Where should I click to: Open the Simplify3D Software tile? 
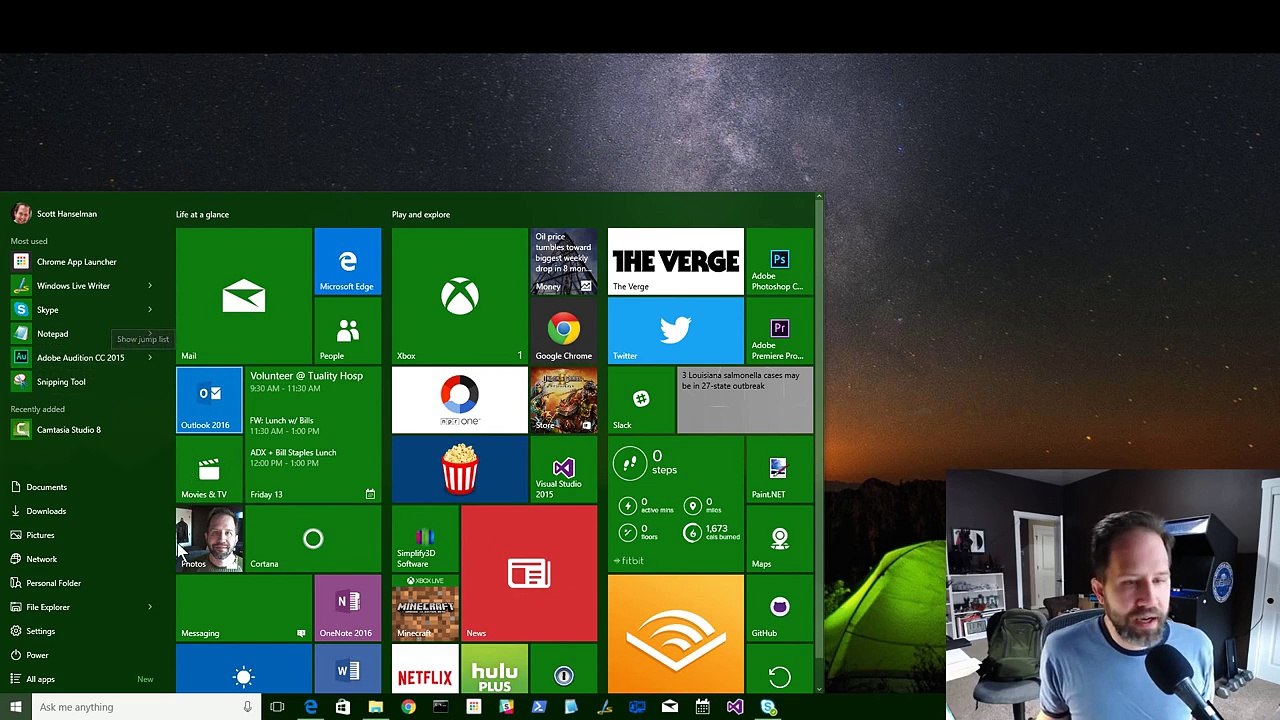425,538
